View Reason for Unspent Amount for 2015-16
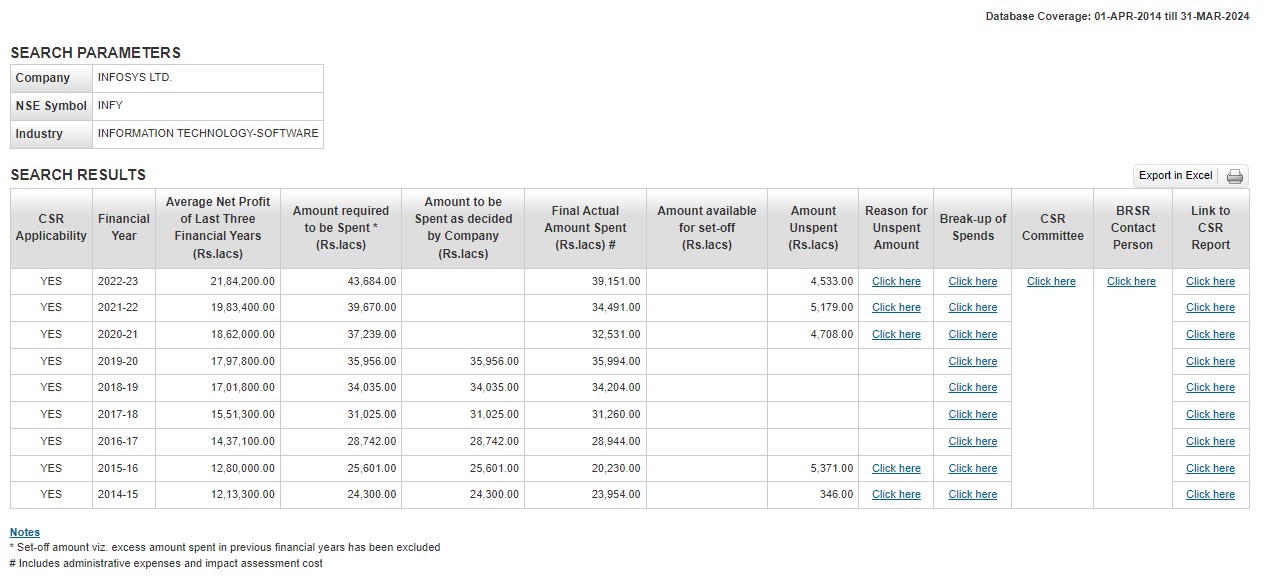This screenshot has width=1264, height=586. point(896,469)
